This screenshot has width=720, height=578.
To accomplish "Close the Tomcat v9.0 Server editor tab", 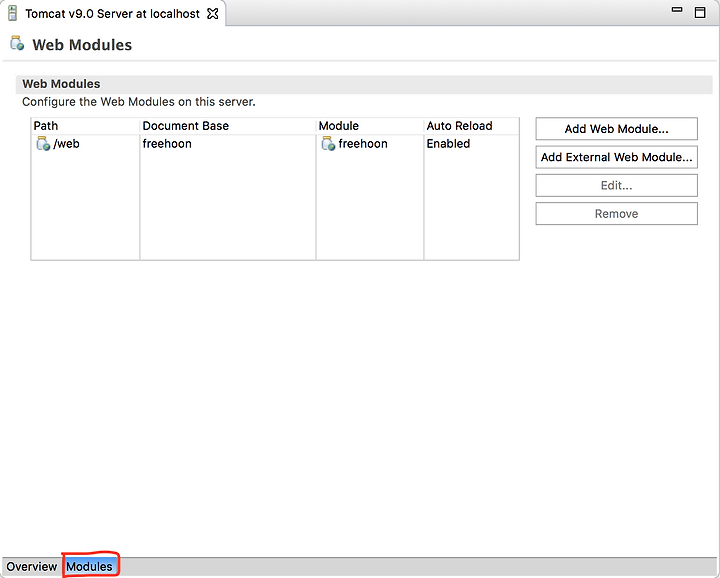I will pyautogui.click(x=213, y=14).
